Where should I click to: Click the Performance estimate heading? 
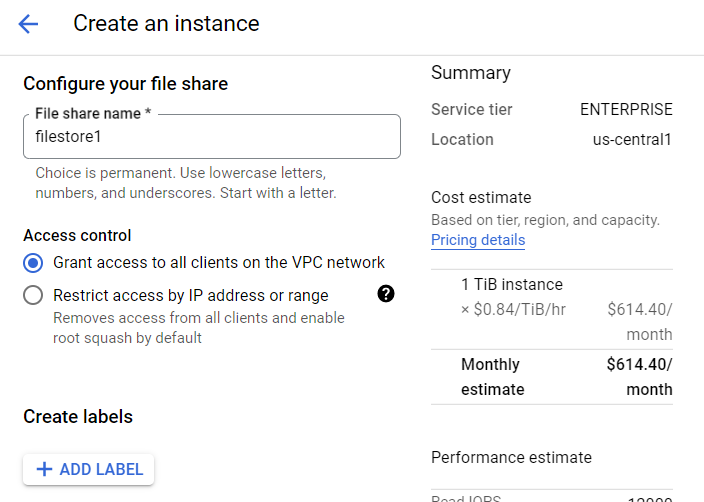click(x=511, y=458)
